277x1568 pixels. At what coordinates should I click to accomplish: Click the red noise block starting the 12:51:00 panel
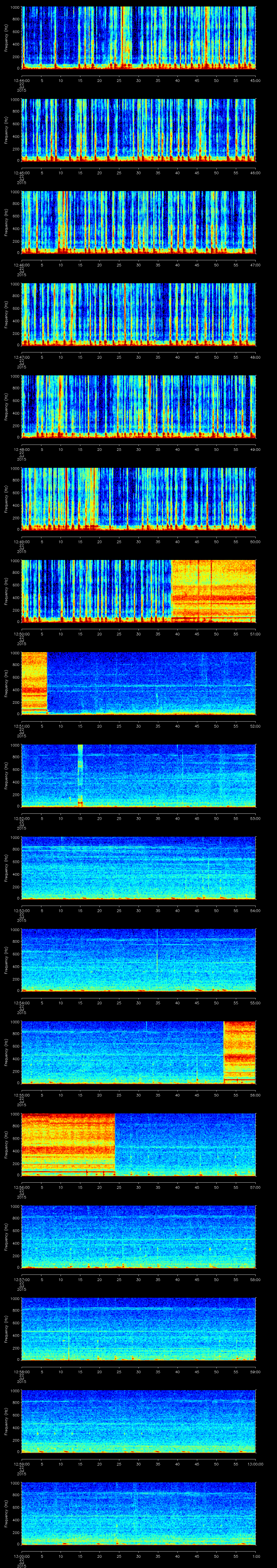(35, 683)
